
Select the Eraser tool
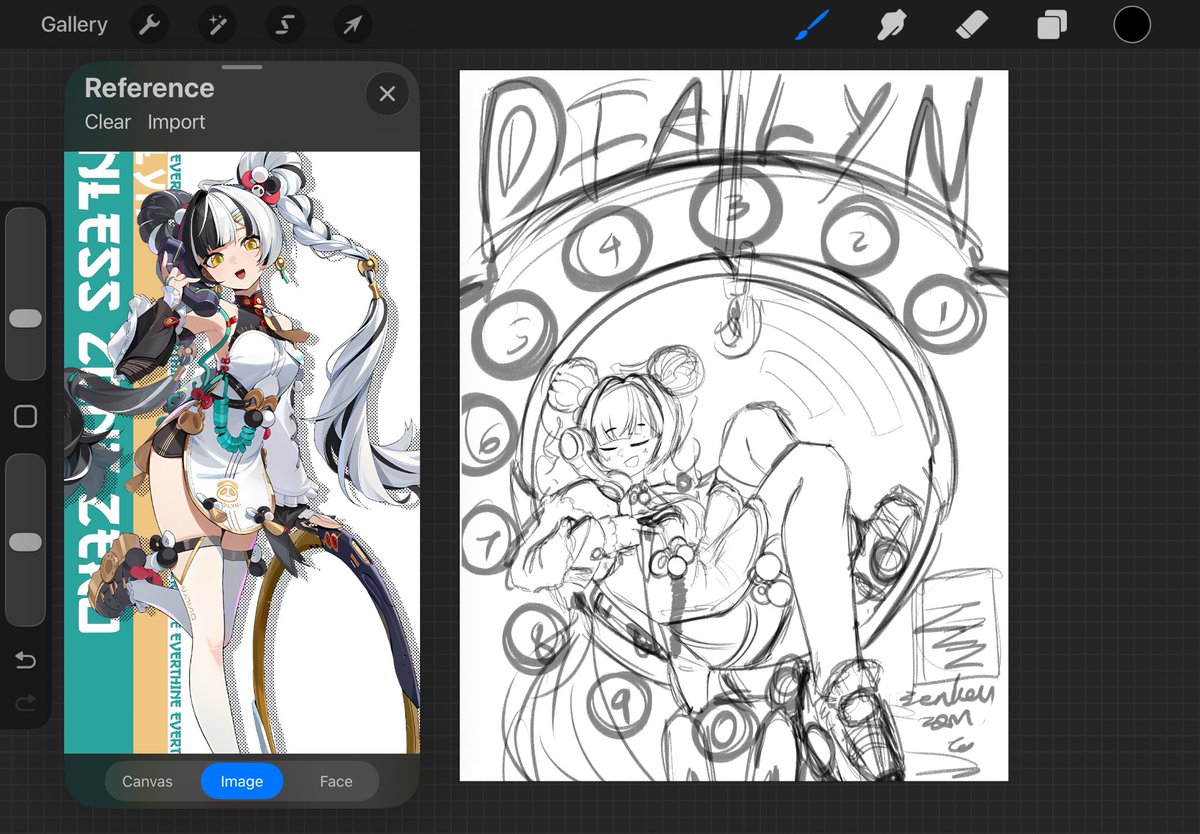point(971,25)
